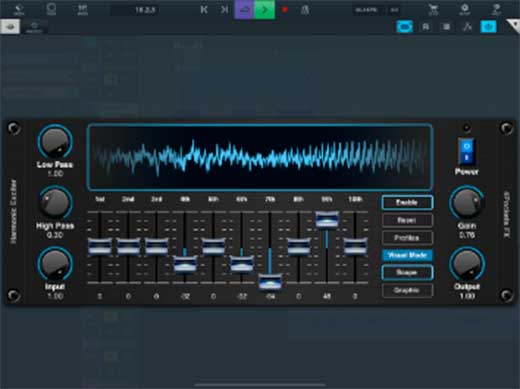
Task: Click the highlighted blue rectangle icon in second row
Action: [405, 27]
